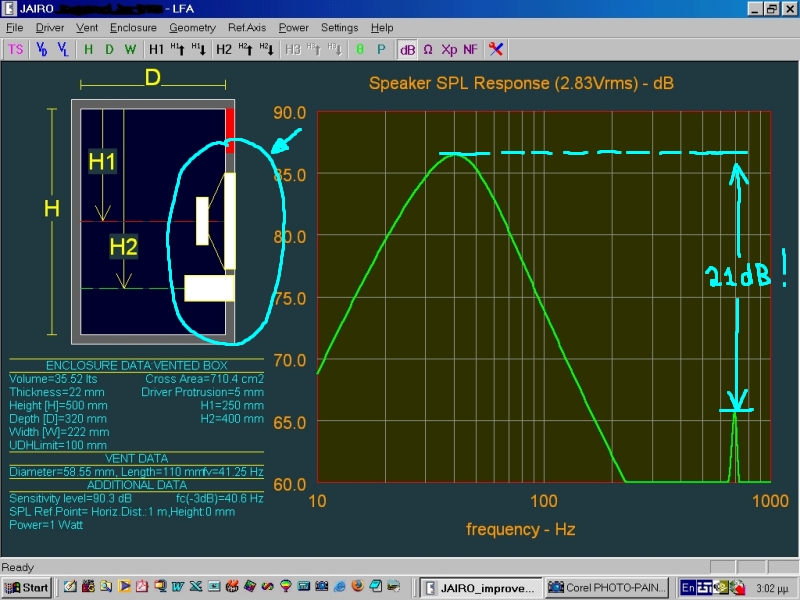Image resolution: width=800 pixels, height=600 pixels.
Task: Click the green D depth toolbar button
Action: coord(109,49)
